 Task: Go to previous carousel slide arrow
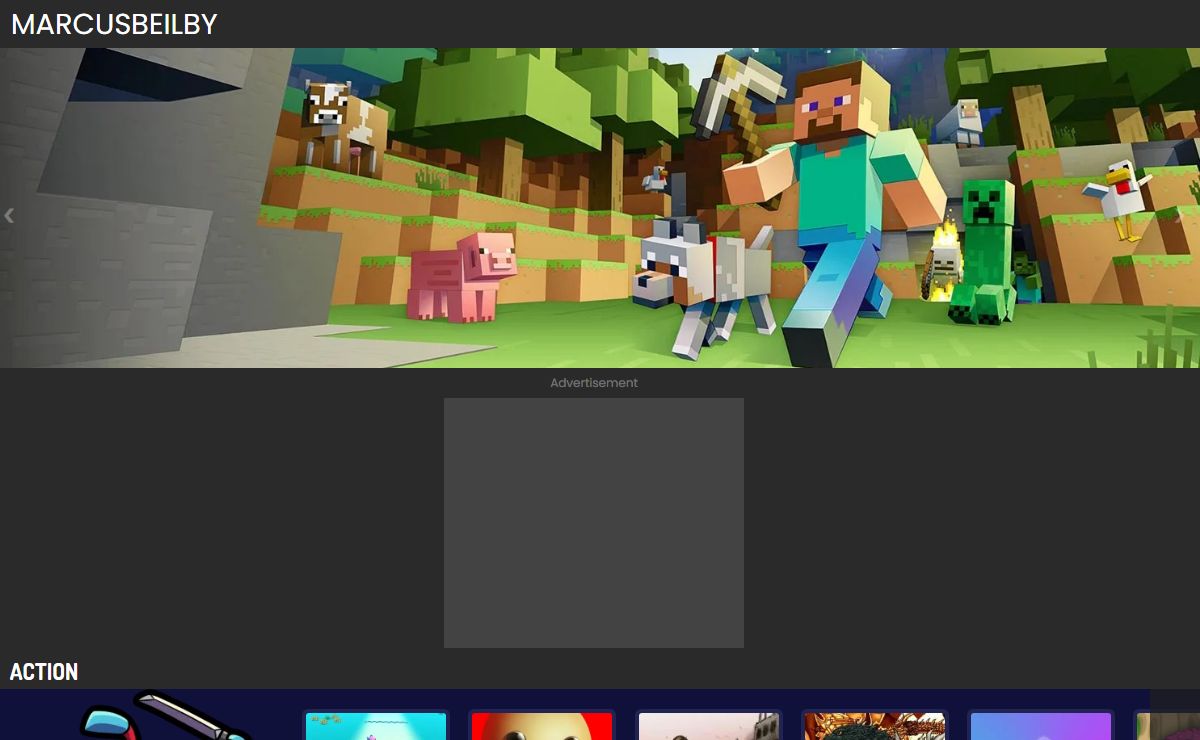[x=9, y=215]
